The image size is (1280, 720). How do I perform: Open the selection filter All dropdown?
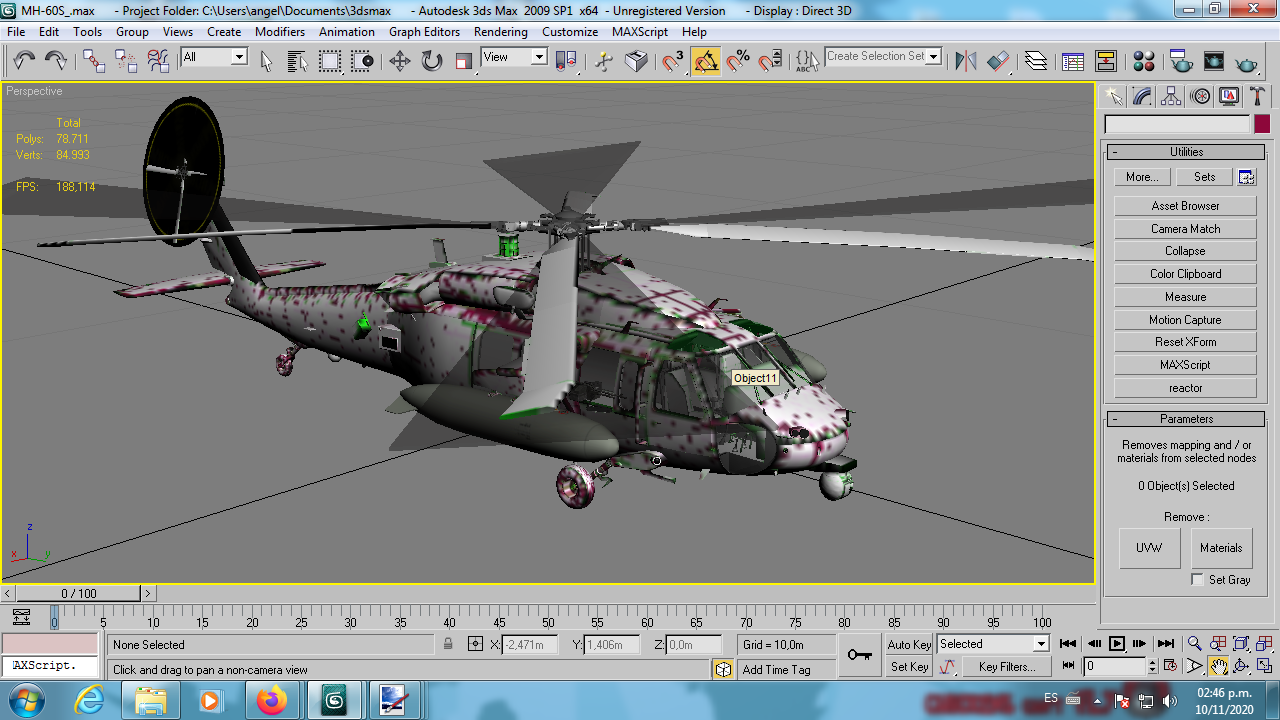click(x=214, y=57)
